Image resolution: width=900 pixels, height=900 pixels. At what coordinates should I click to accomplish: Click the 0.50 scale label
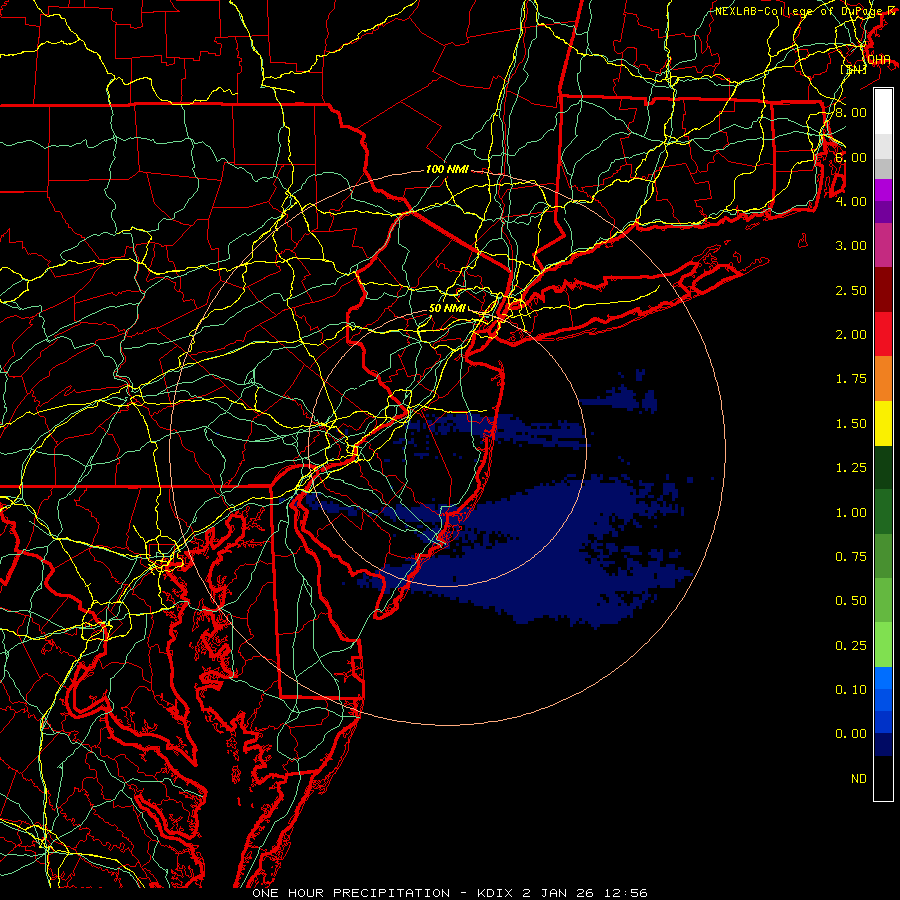pos(851,601)
